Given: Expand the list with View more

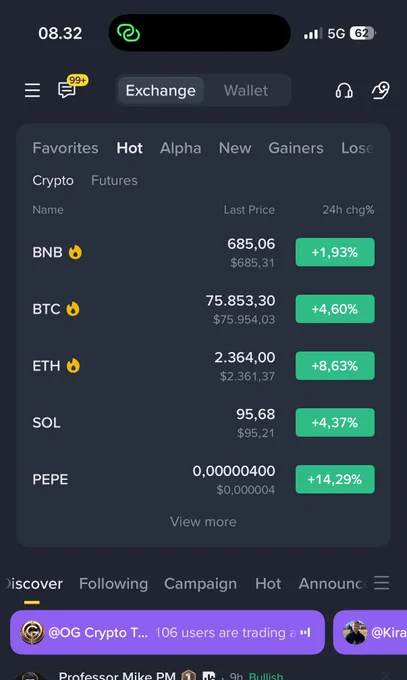Looking at the screenshot, I should 203,521.
